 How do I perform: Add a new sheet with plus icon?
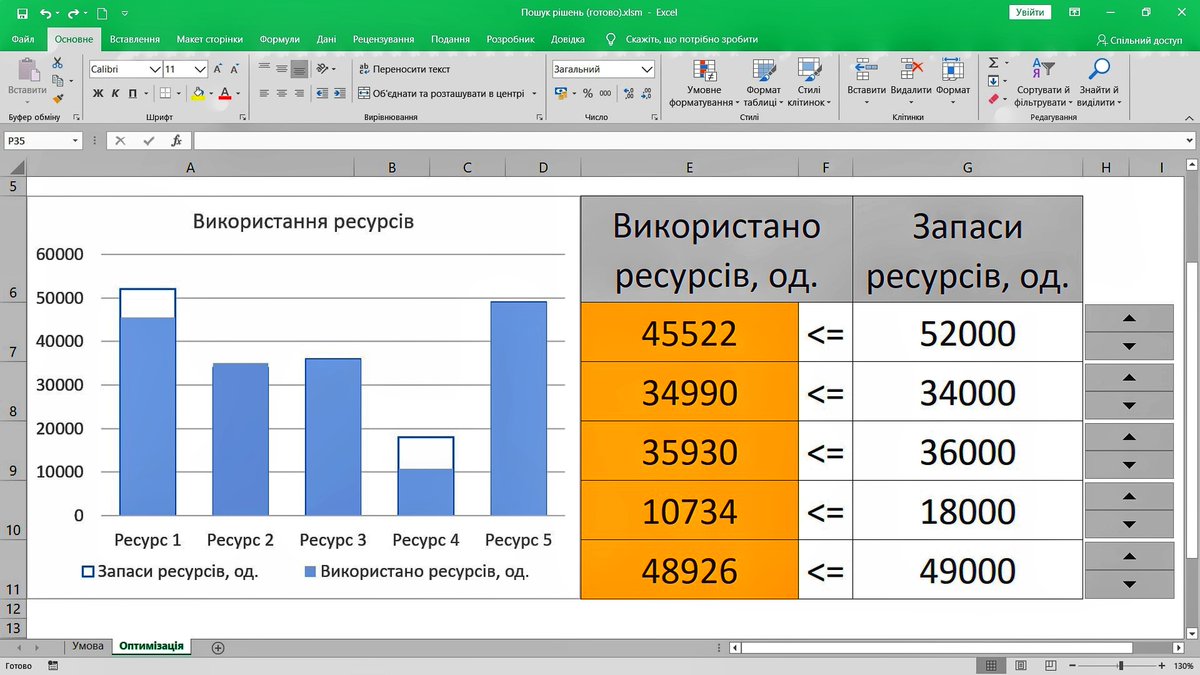point(218,647)
